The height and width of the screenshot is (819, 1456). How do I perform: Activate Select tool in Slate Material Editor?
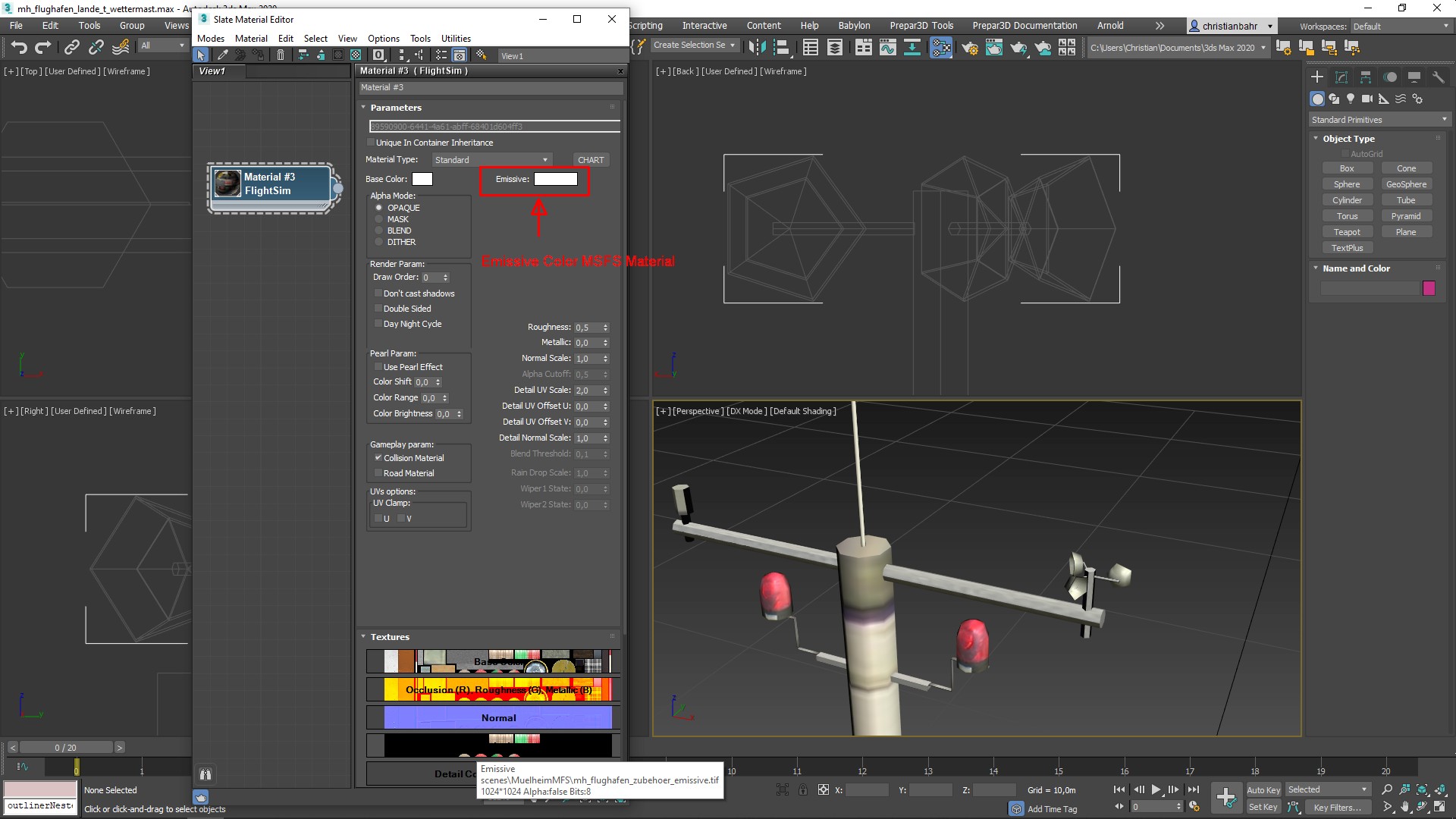pyautogui.click(x=201, y=55)
